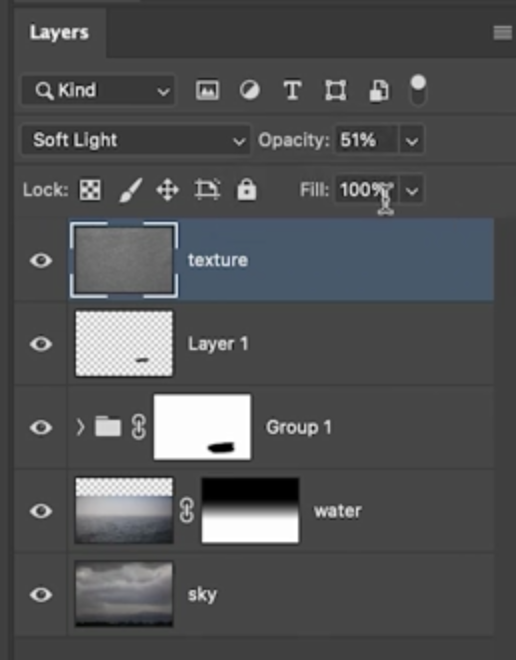This screenshot has height=660, width=516.
Task: Open the Layers panel menu
Action: 503,32
